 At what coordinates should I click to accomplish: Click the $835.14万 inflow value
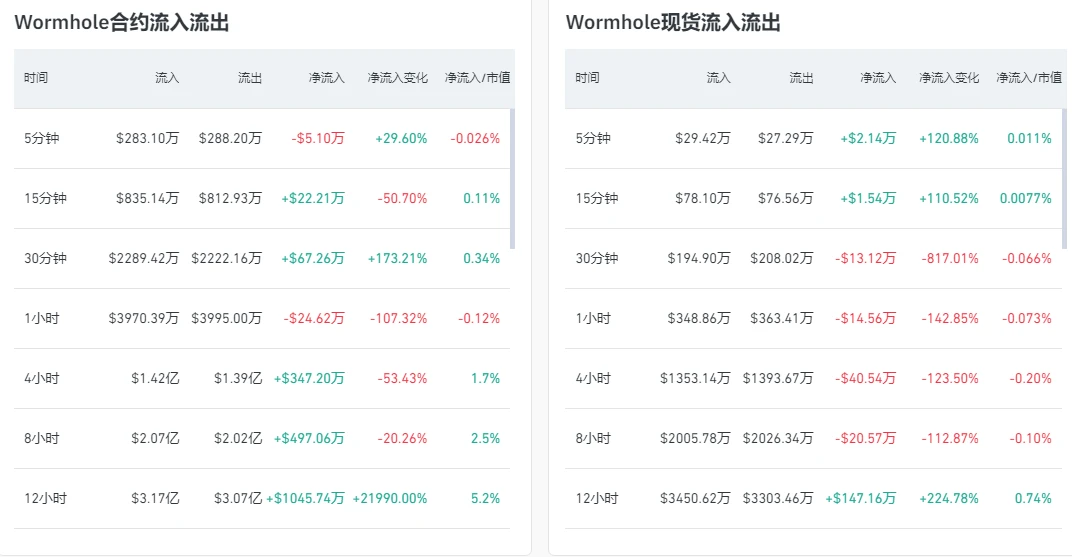coord(148,199)
